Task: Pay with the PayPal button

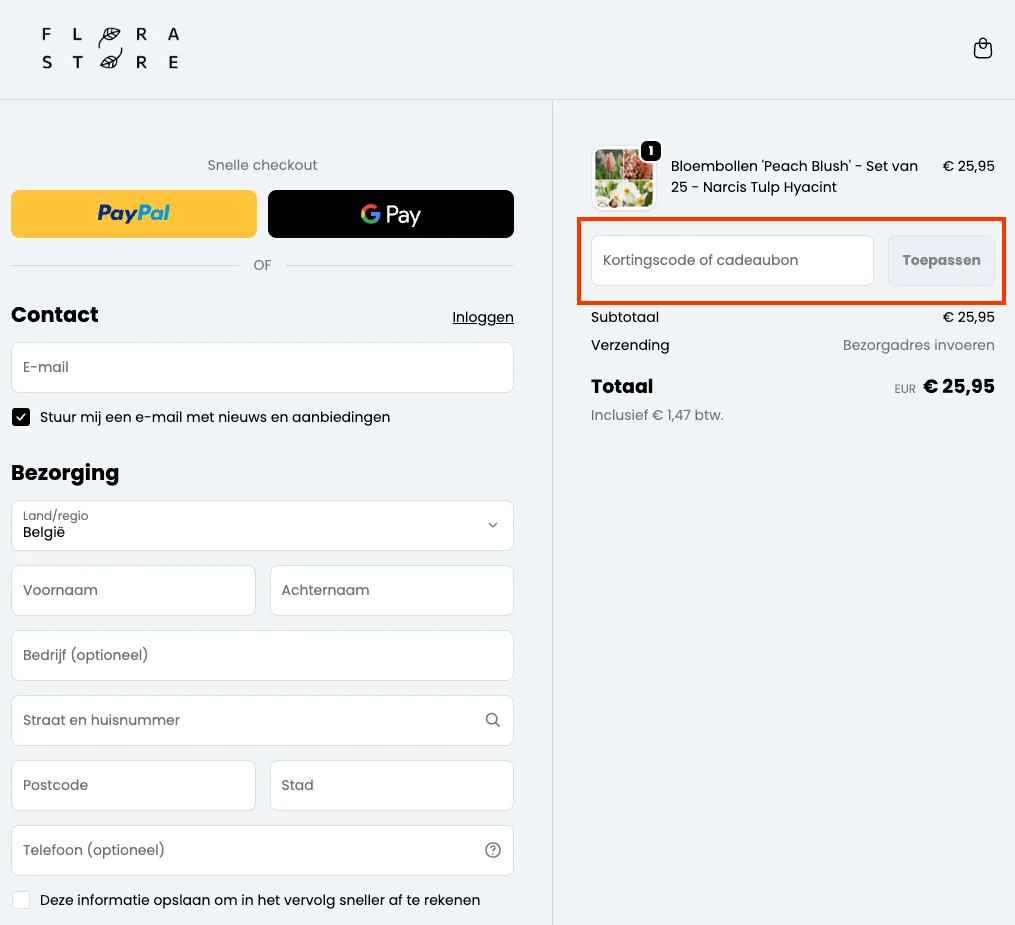Action: tap(134, 214)
